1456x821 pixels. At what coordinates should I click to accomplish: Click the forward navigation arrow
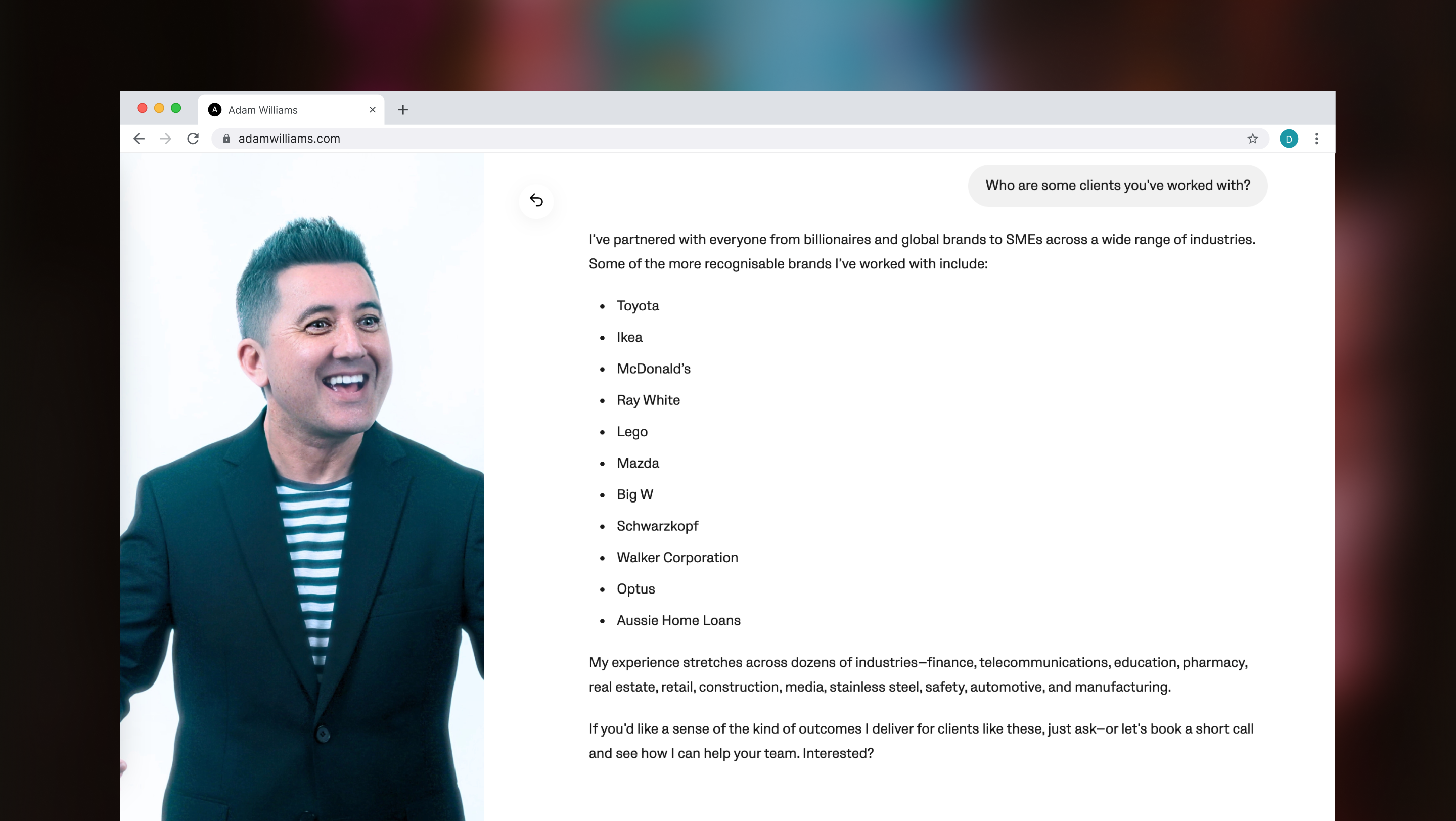(x=165, y=139)
